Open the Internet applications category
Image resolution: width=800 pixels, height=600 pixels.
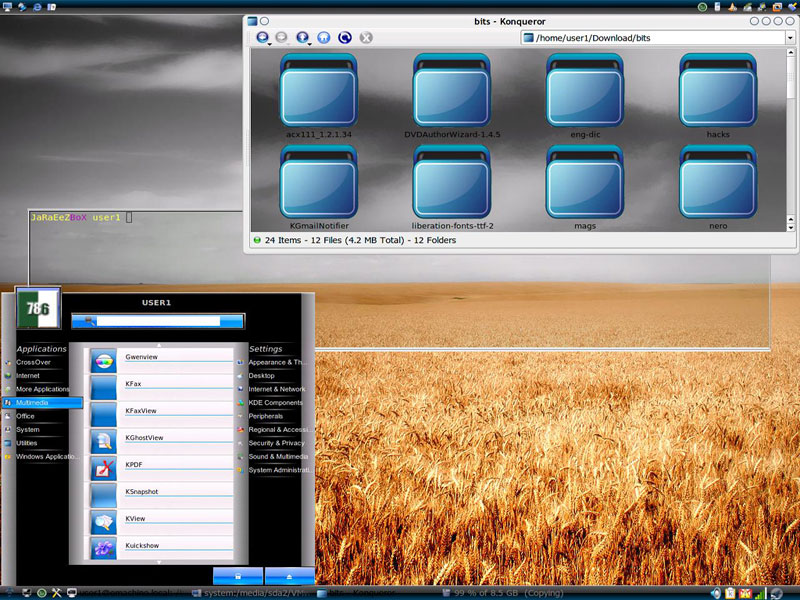click(28, 376)
